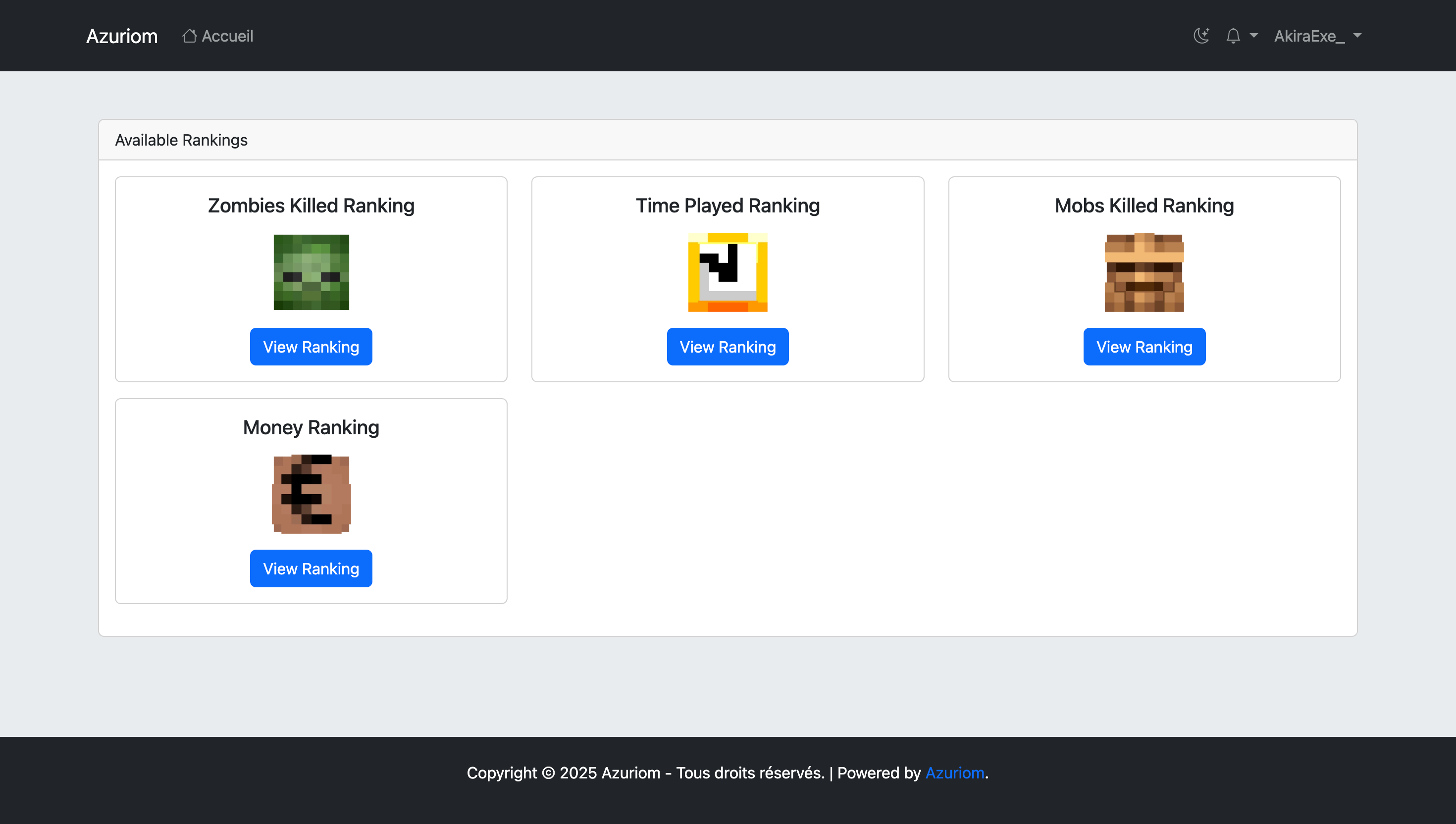1456x824 pixels.
Task: Click the Zombies Killed Ranking title
Action: pos(311,206)
